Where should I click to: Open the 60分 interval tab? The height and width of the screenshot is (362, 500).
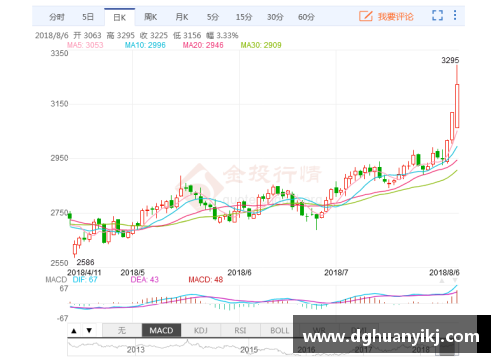click(306, 17)
